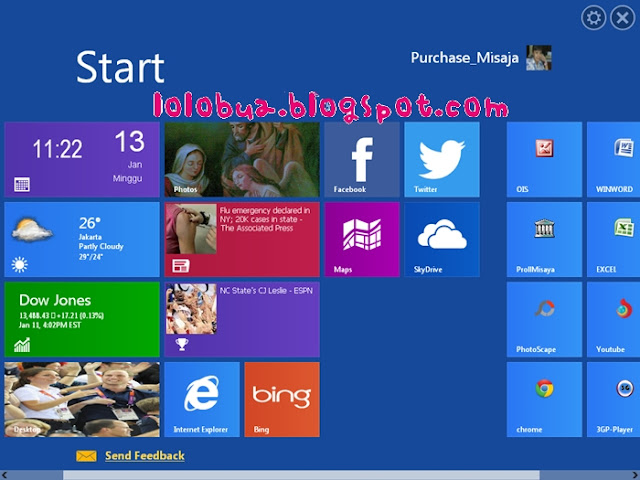Image resolution: width=640 pixels, height=480 pixels.
Task: Launch the chrome tile
Action: [x=544, y=400]
